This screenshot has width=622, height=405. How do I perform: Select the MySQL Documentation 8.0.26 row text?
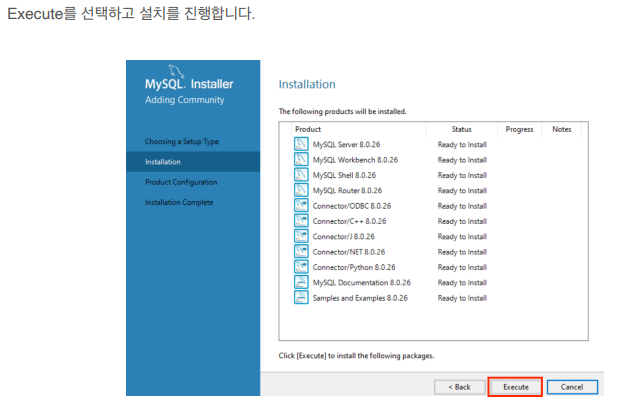pos(361,282)
